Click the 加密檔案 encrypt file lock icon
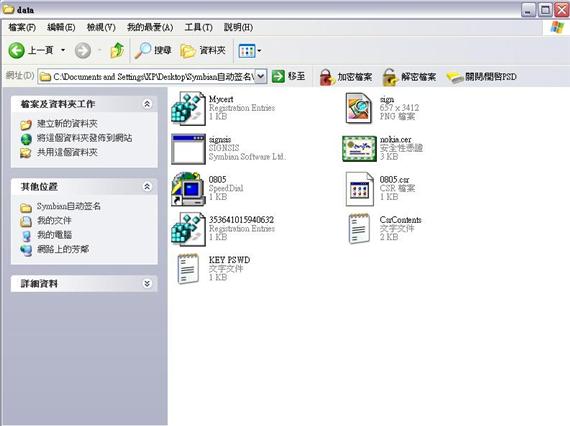The height and width of the screenshot is (426, 570). coord(327,77)
